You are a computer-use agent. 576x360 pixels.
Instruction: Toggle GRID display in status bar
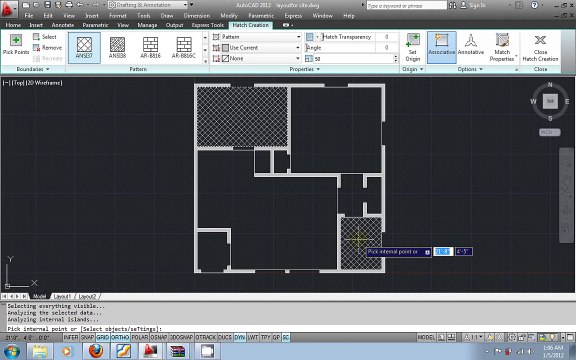point(103,337)
